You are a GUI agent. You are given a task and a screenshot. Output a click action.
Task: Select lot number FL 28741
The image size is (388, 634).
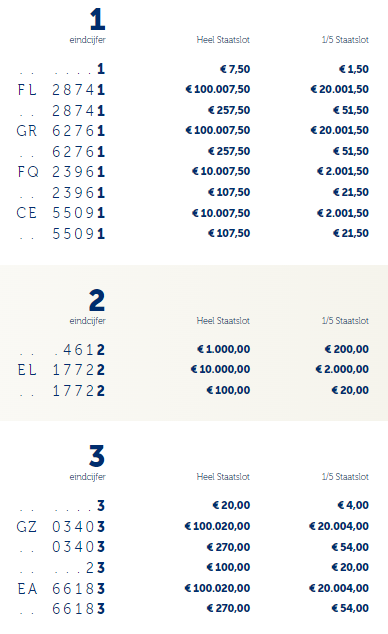(x=61, y=89)
